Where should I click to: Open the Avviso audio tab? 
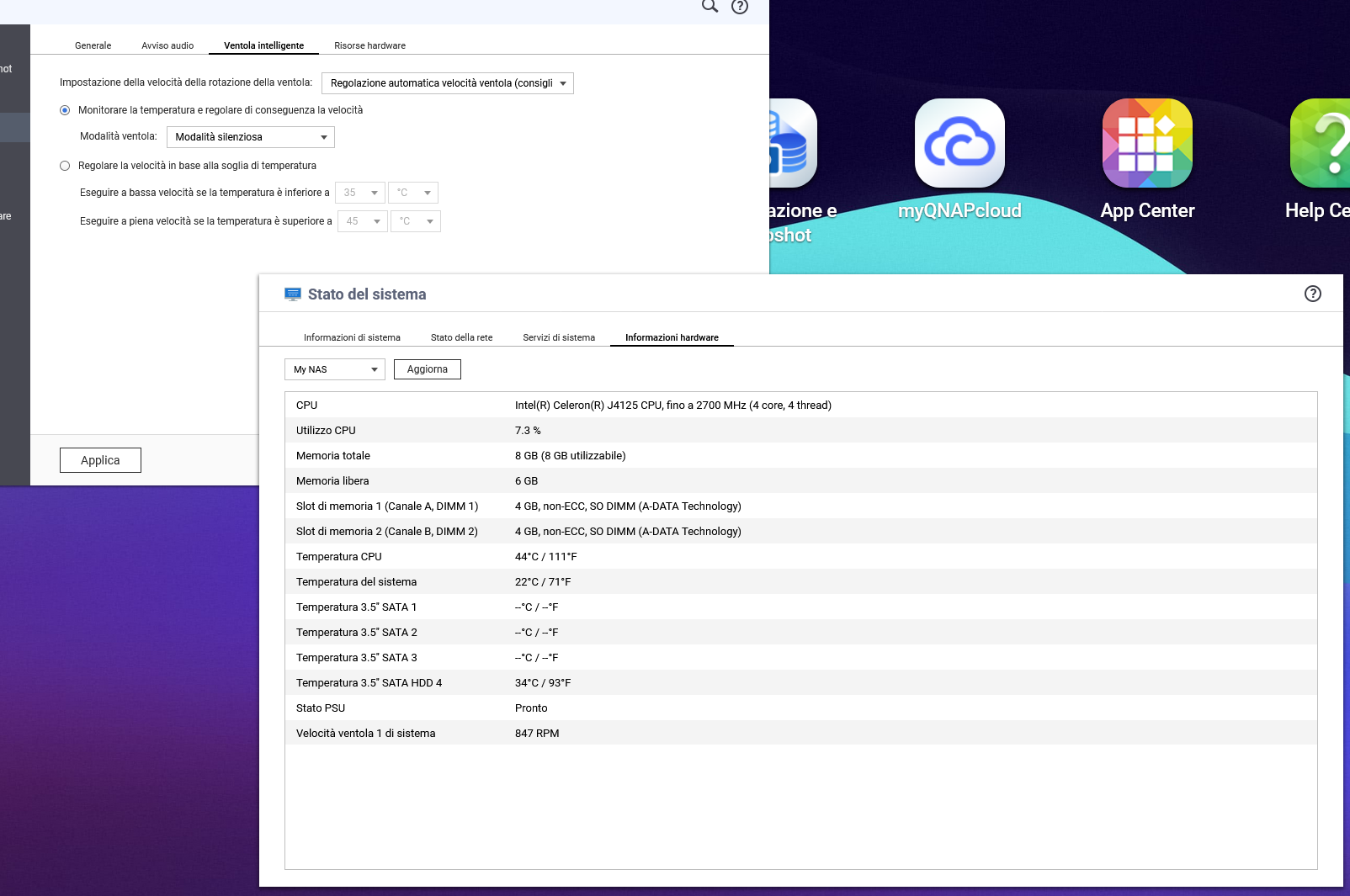click(167, 45)
